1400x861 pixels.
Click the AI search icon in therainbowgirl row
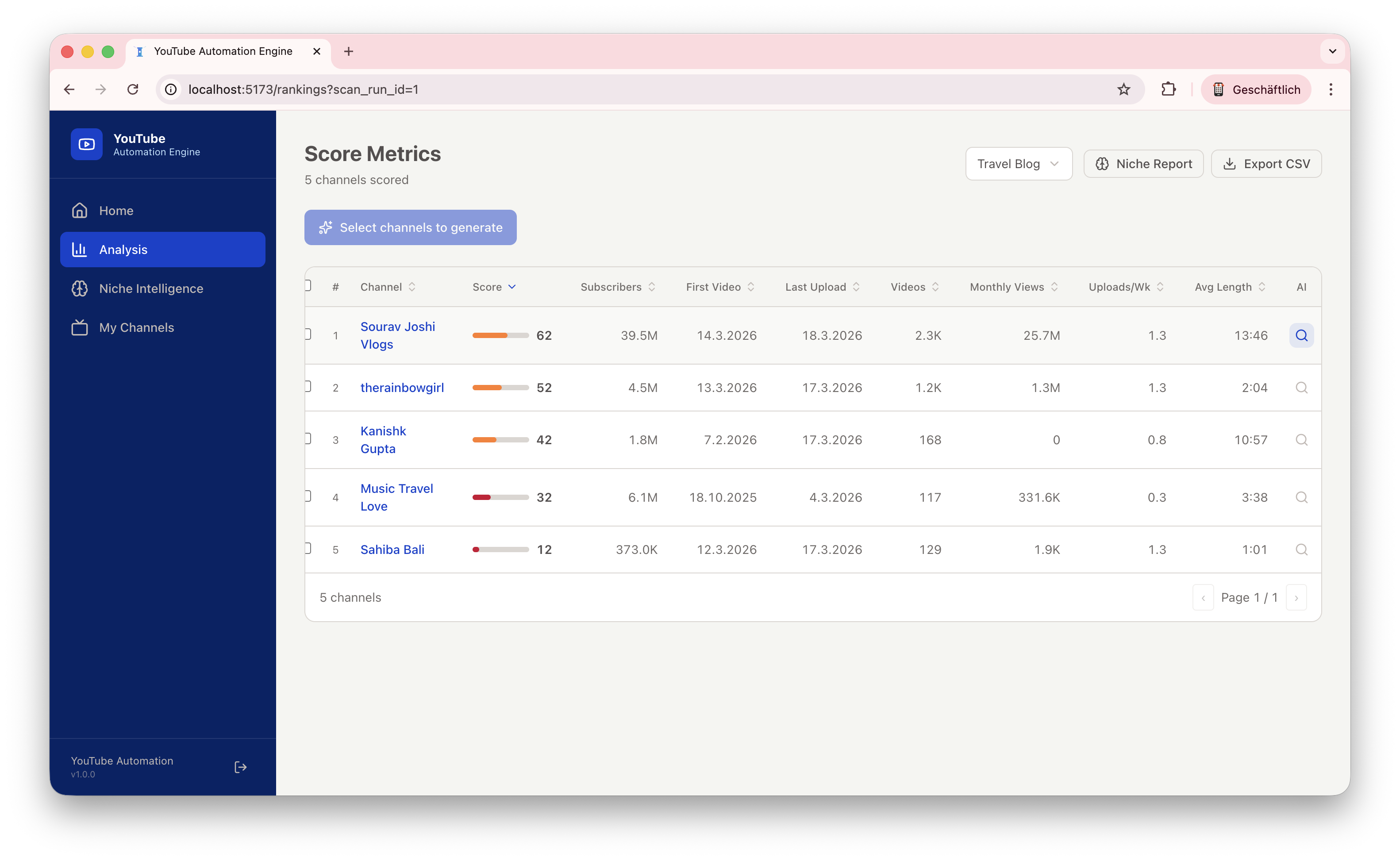(x=1301, y=388)
